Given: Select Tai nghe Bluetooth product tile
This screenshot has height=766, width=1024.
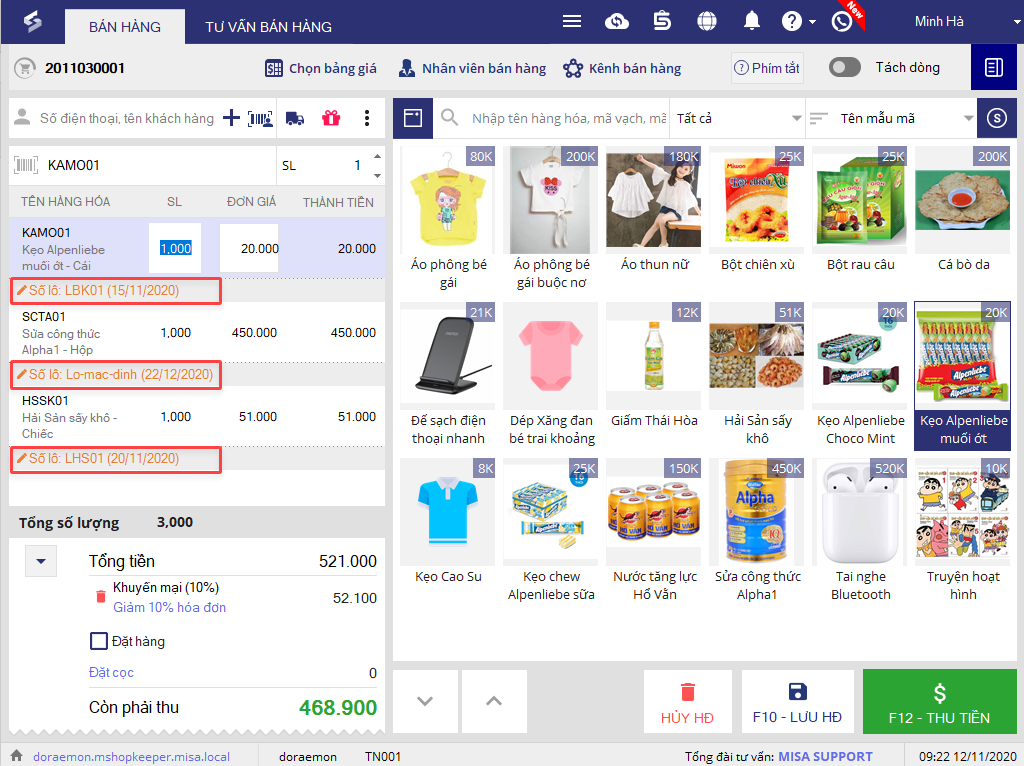Looking at the screenshot, I should [x=860, y=531].
